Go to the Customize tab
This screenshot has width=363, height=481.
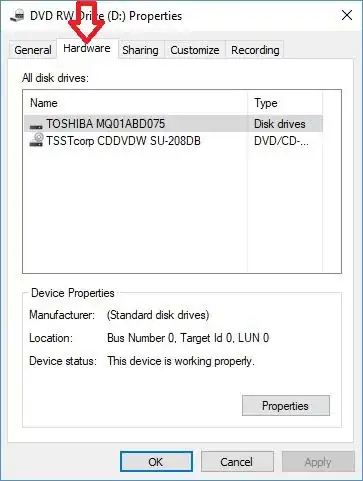pyautogui.click(x=195, y=50)
